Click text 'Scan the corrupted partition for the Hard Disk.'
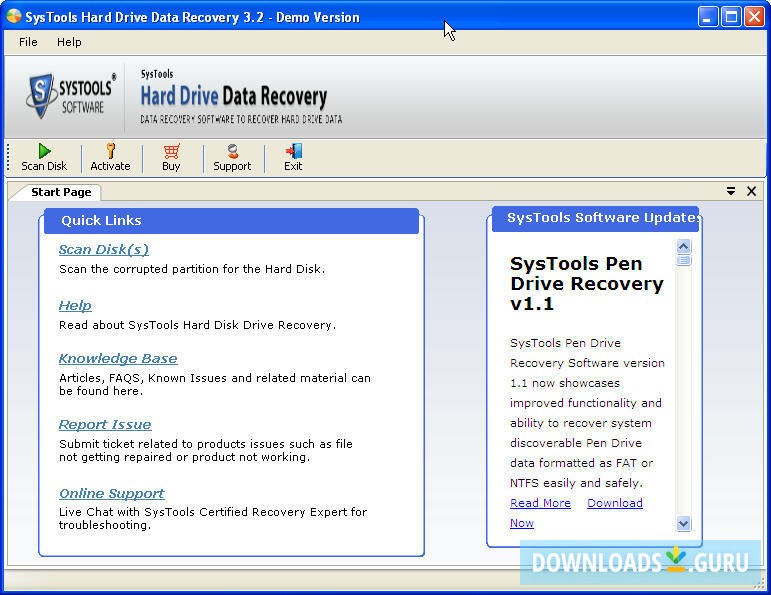The width and height of the screenshot is (771, 595). click(192, 269)
